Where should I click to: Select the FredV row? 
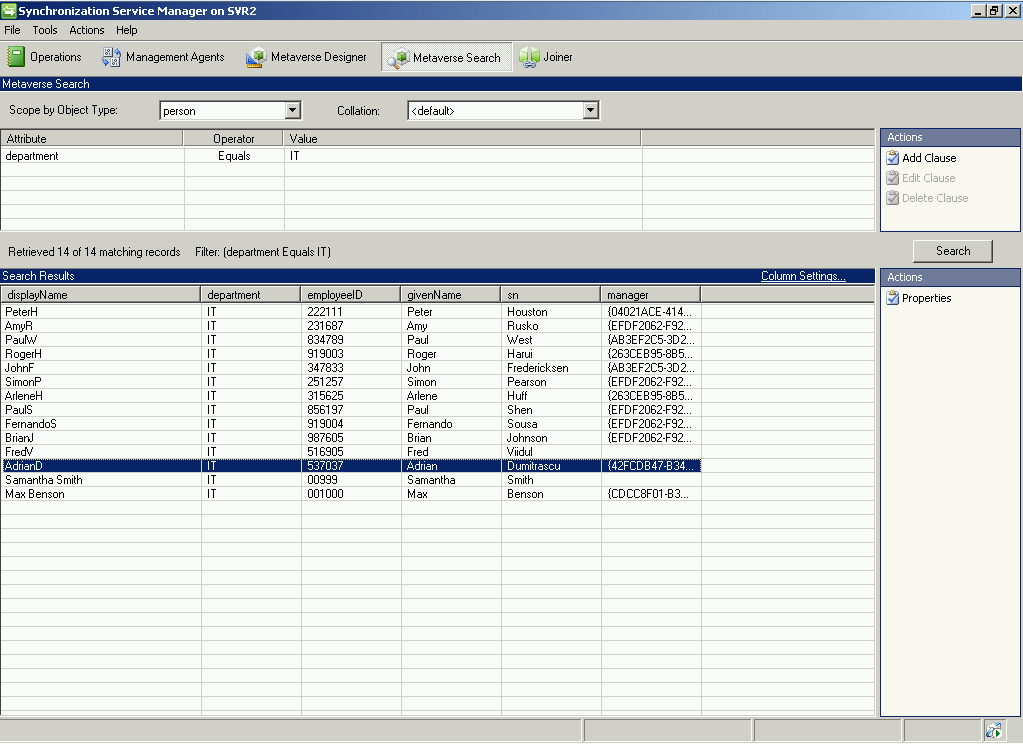pyautogui.click(x=351, y=452)
